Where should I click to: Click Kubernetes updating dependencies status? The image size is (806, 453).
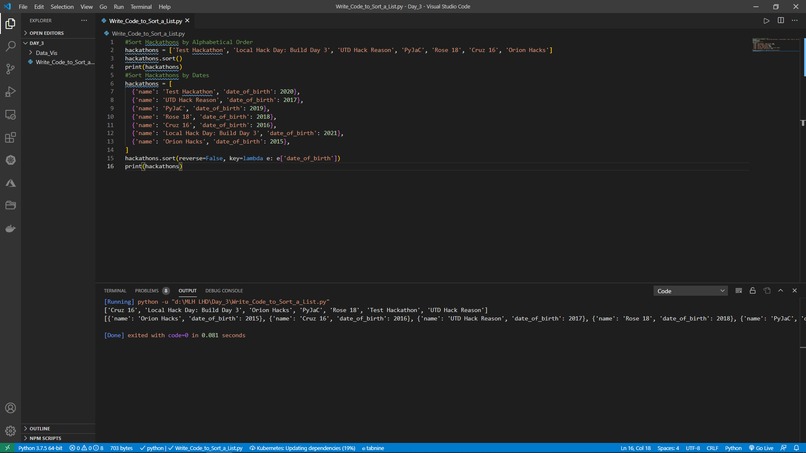coord(303,448)
